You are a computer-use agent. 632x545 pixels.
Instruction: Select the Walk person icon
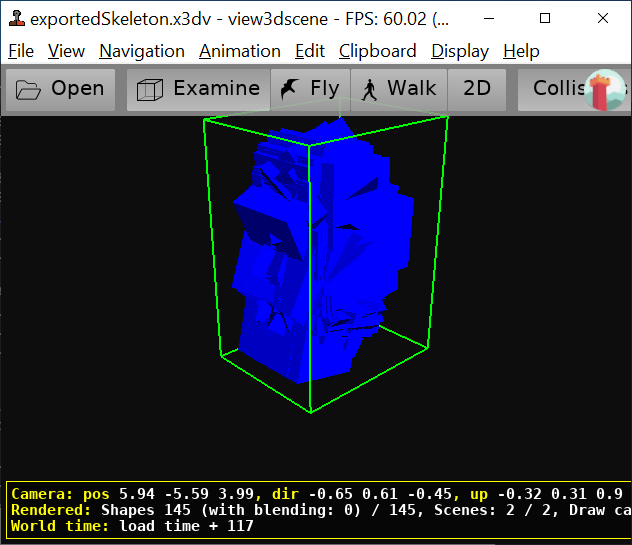[369, 89]
